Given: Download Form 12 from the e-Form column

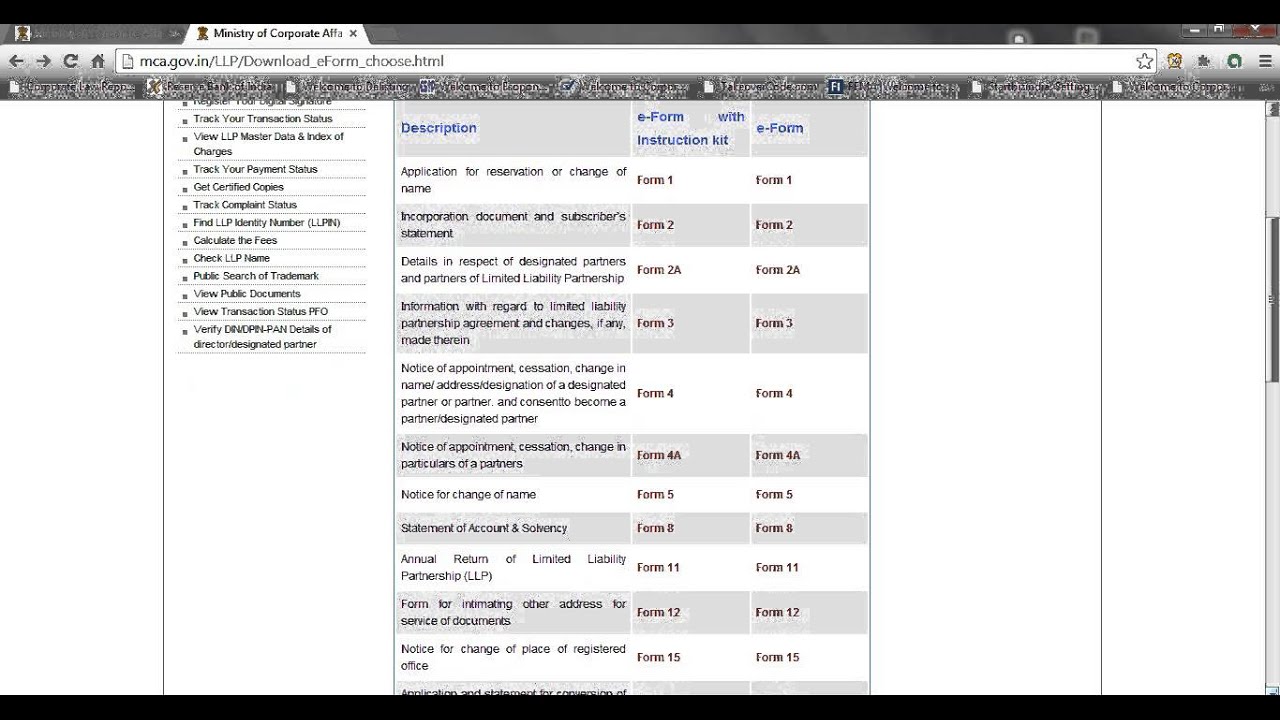Looking at the screenshot, I should click(777, 613).
